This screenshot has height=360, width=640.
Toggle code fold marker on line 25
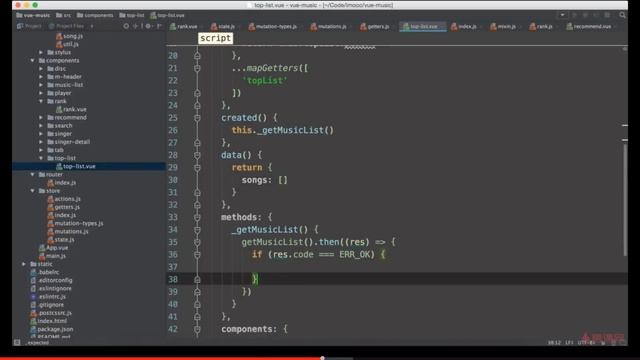pos(197,118)
